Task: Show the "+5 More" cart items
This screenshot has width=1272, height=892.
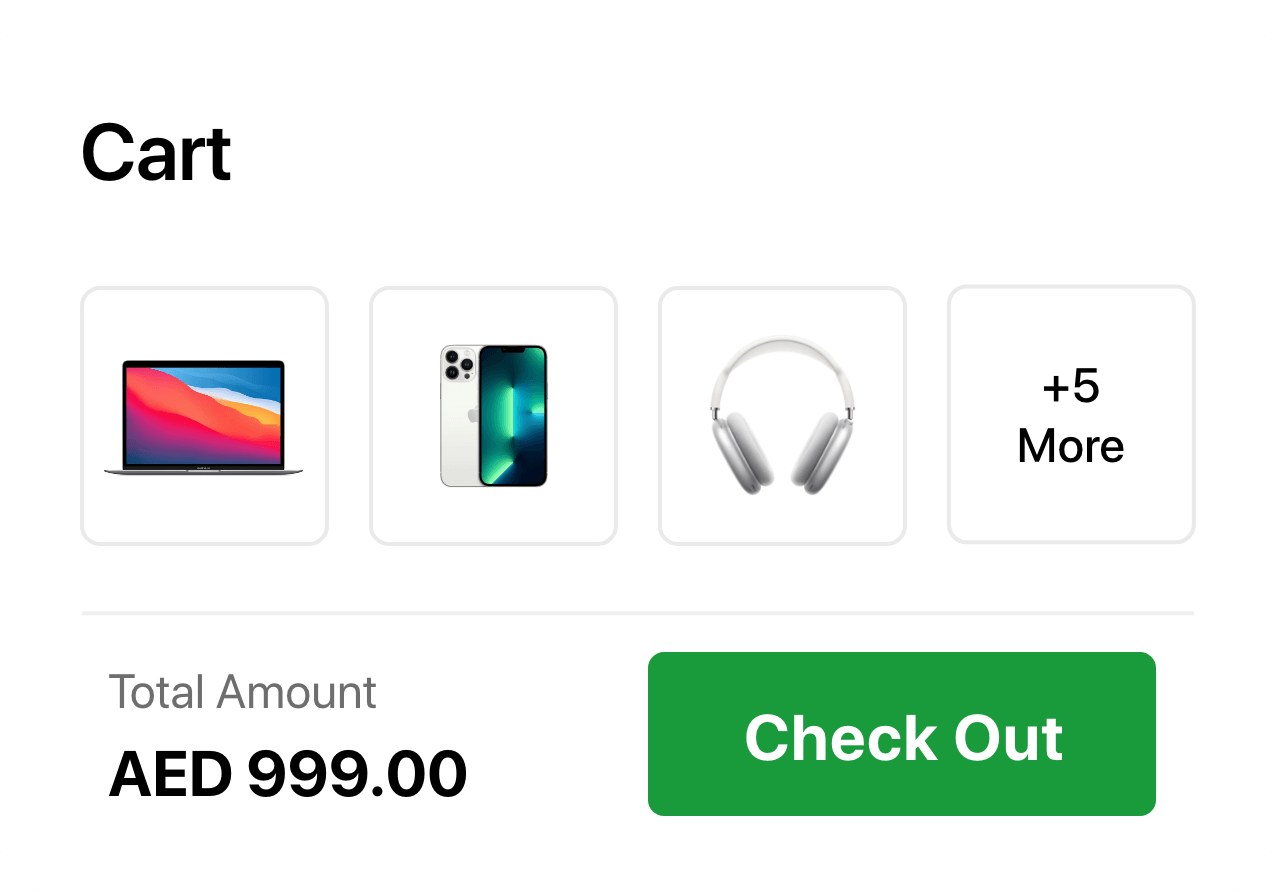Action: (x=1071, y=416)
